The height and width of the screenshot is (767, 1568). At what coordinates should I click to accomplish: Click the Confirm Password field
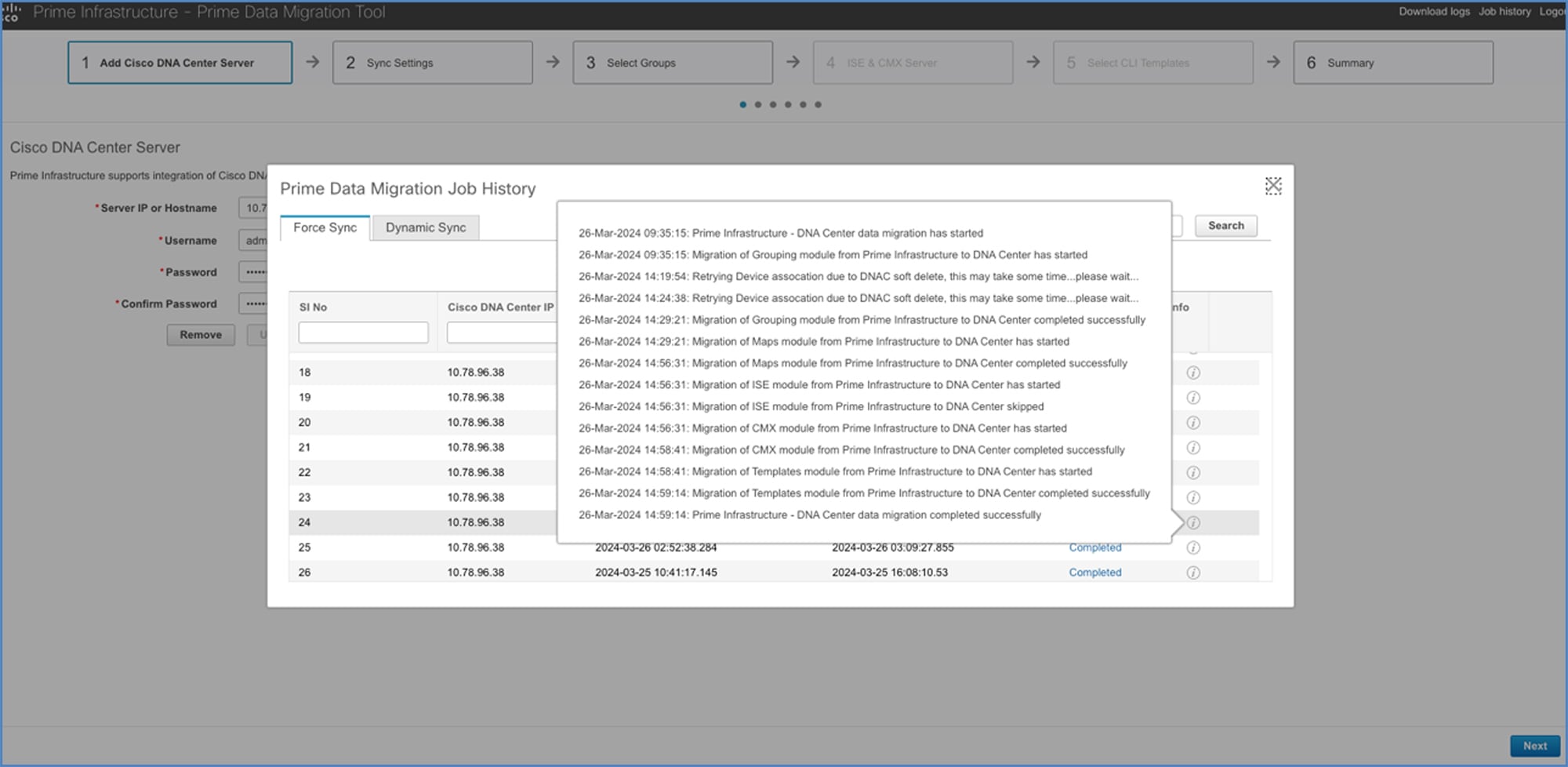(253, 304)
